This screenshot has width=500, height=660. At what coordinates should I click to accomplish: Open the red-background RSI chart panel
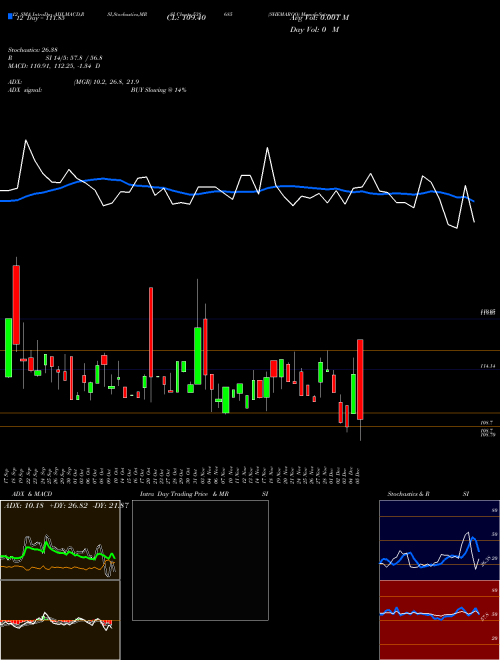[439, 620]
